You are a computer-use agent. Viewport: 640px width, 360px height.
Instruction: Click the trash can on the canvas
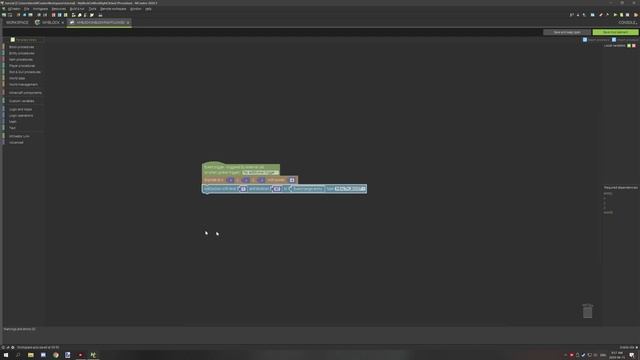point(587,311)
